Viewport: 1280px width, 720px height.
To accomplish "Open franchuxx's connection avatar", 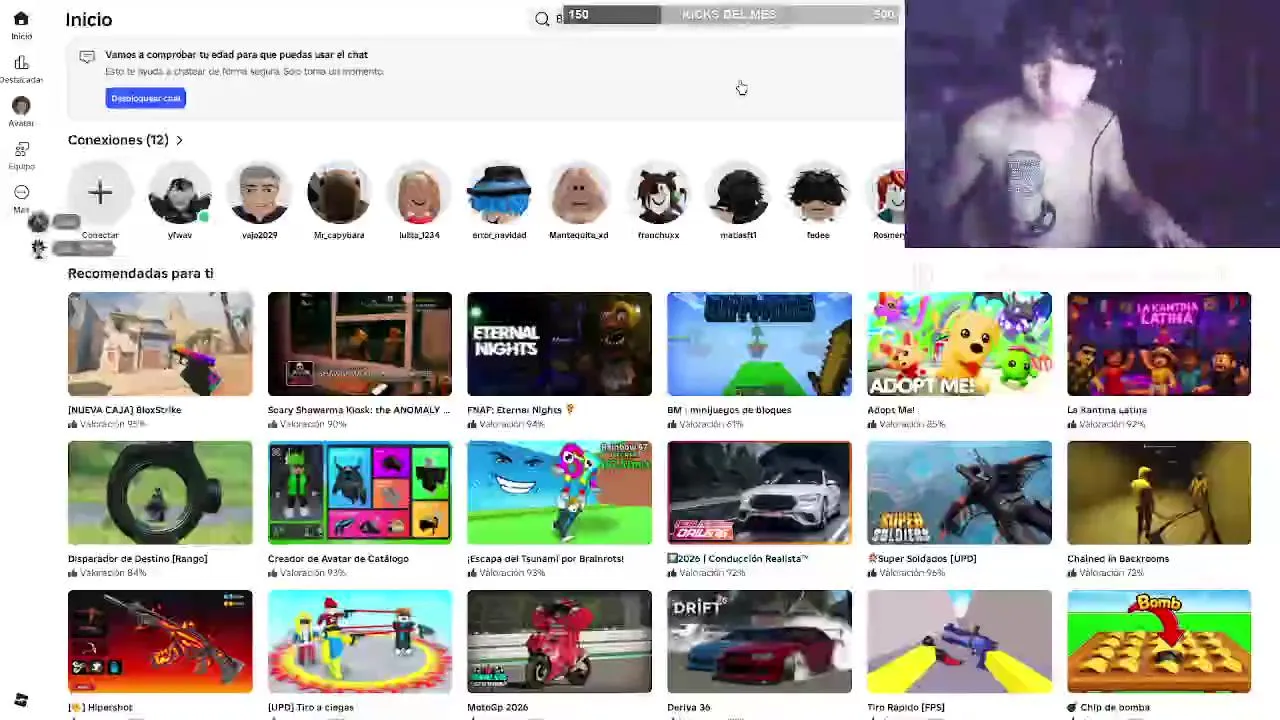I will click(659, 192).
